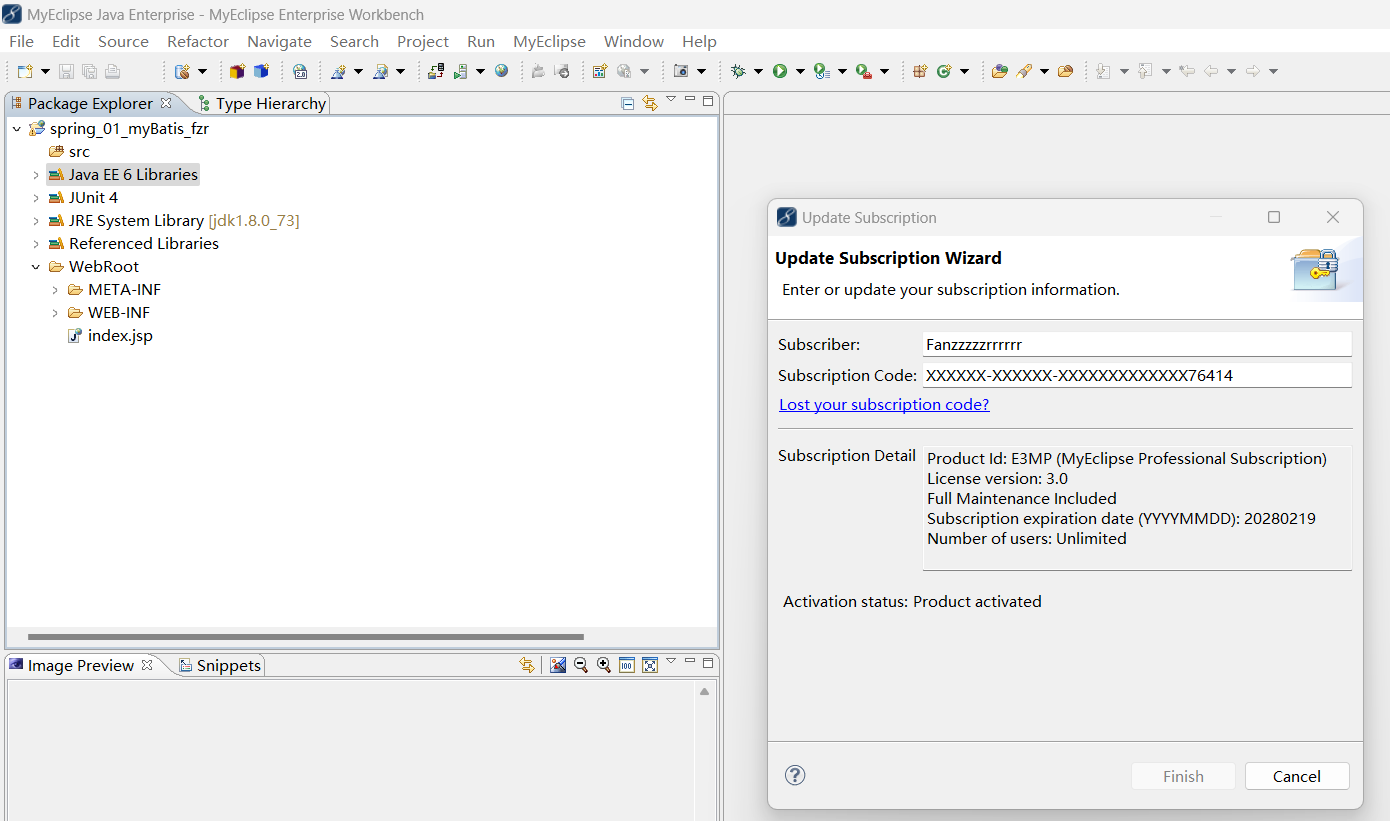Switch to the Type Hierarchy tab
1390x821 pixels.
point(262,104)
